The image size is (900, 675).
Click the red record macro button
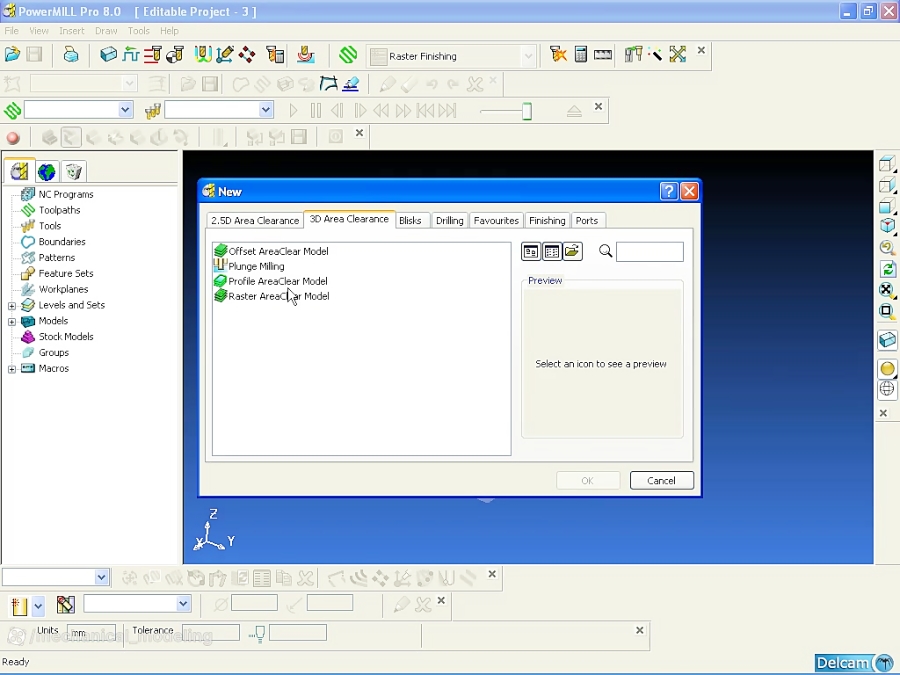point(13,138)
